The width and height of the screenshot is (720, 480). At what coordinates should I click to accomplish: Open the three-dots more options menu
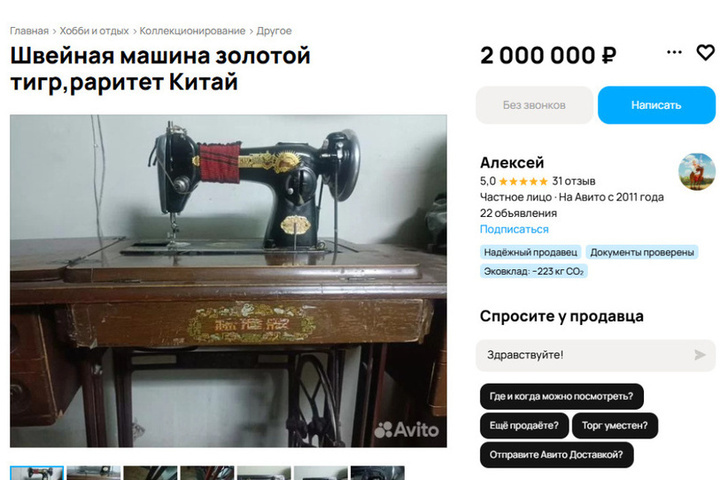click(x=674, y=52)
